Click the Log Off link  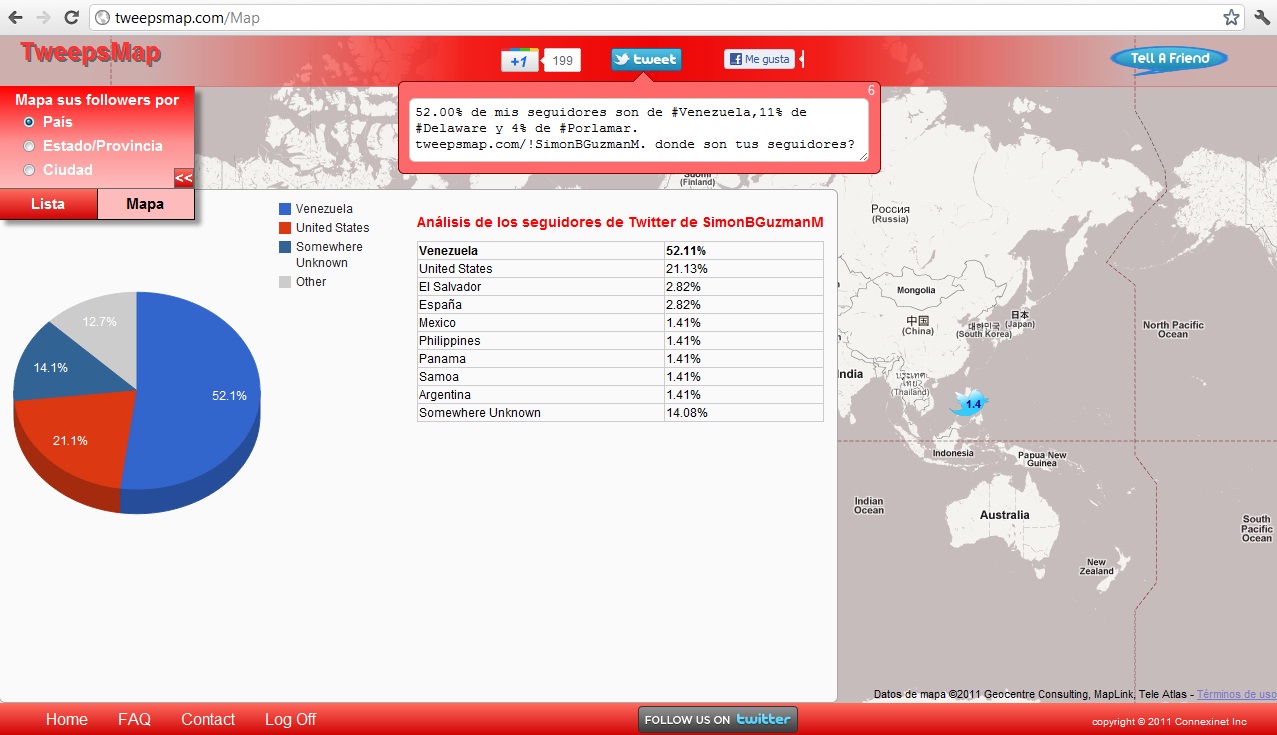tap(290, 720)
